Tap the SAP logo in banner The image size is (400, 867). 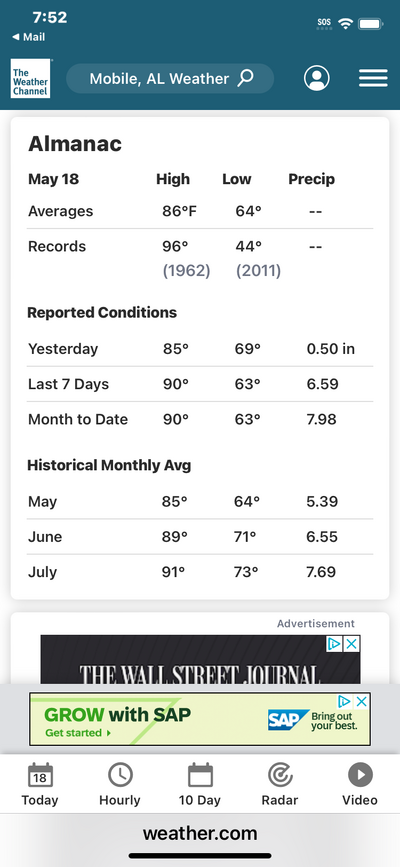[288, 720]
